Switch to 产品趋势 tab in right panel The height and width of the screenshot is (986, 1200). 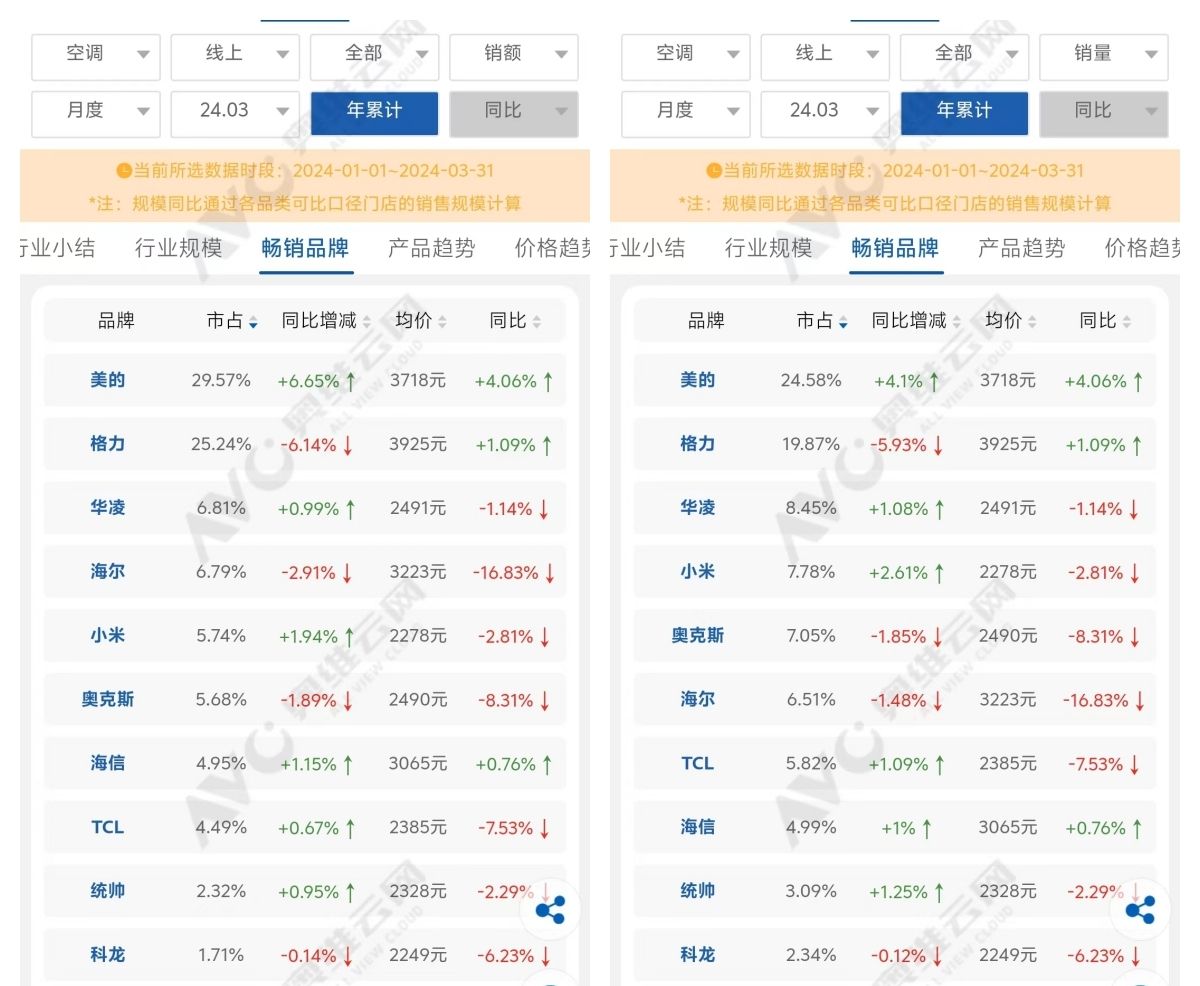click(1022, 248)
